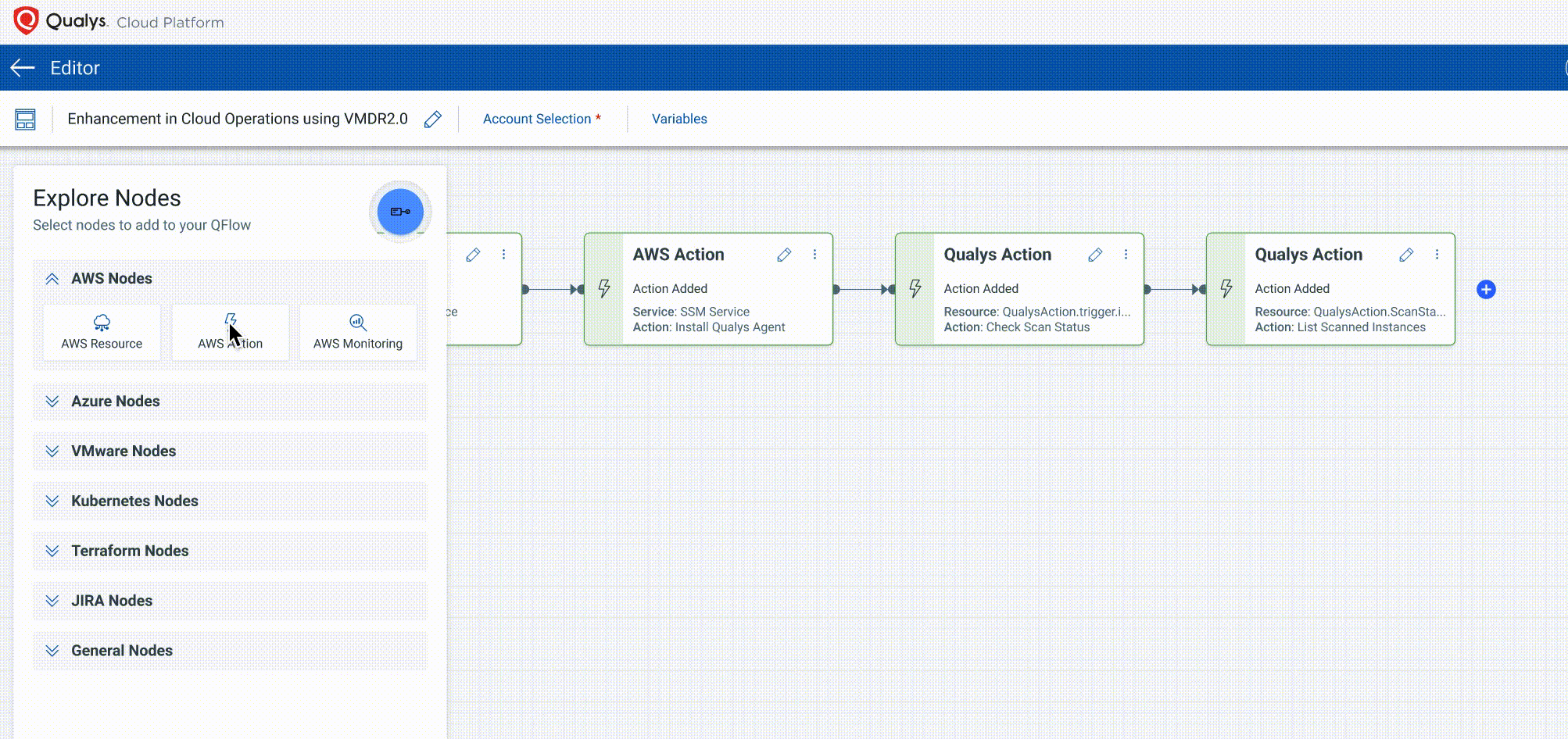Viewport: 1568px width, 739px height.
Task: Click the blue node connector button in Explore Nodes
Action: click(x=400, y=212)
